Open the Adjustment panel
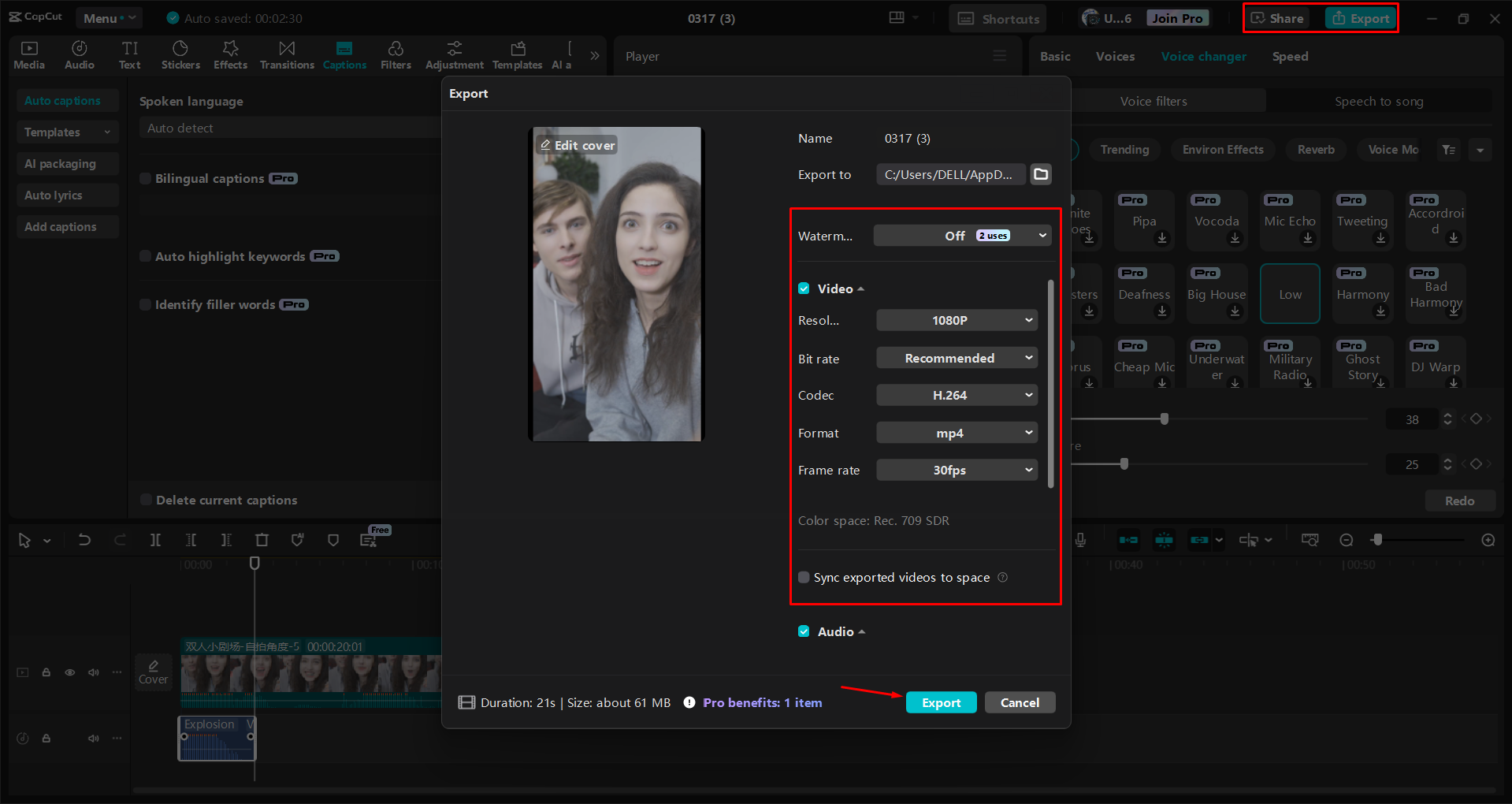 coord(454,54)
